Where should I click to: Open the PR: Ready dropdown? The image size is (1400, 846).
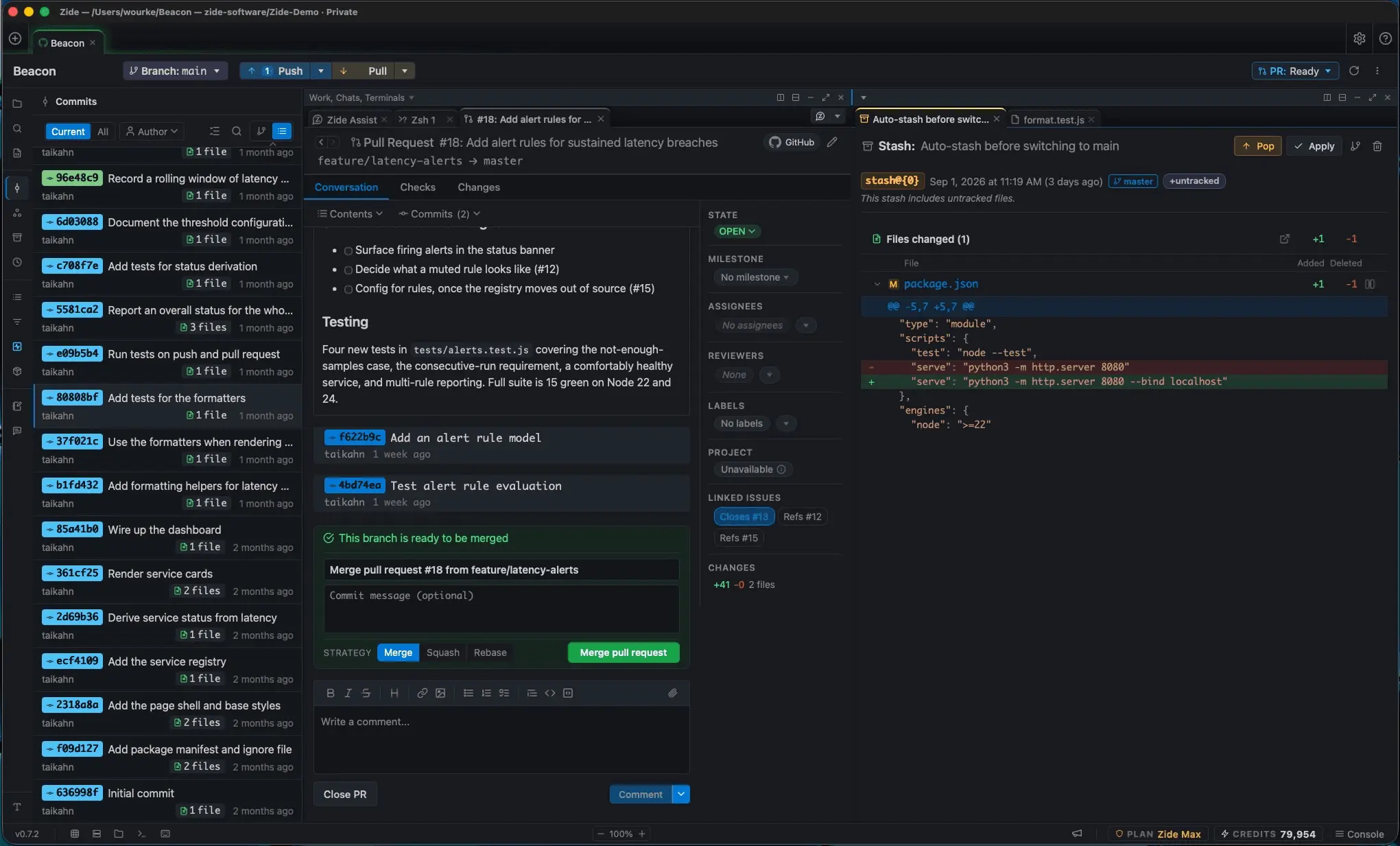(1295, 71)
